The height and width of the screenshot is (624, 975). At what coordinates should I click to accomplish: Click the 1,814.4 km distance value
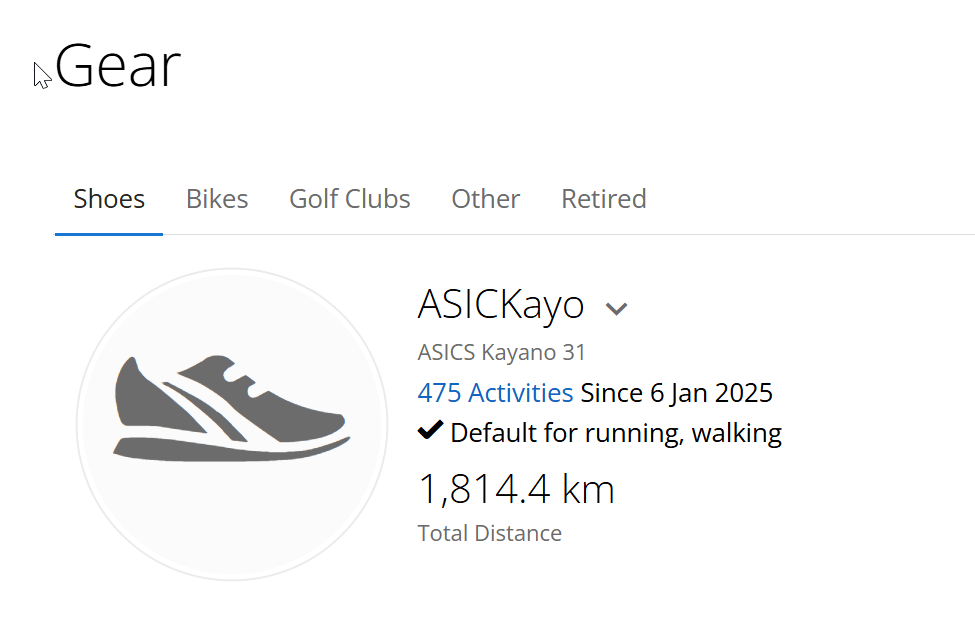[515, 490]
